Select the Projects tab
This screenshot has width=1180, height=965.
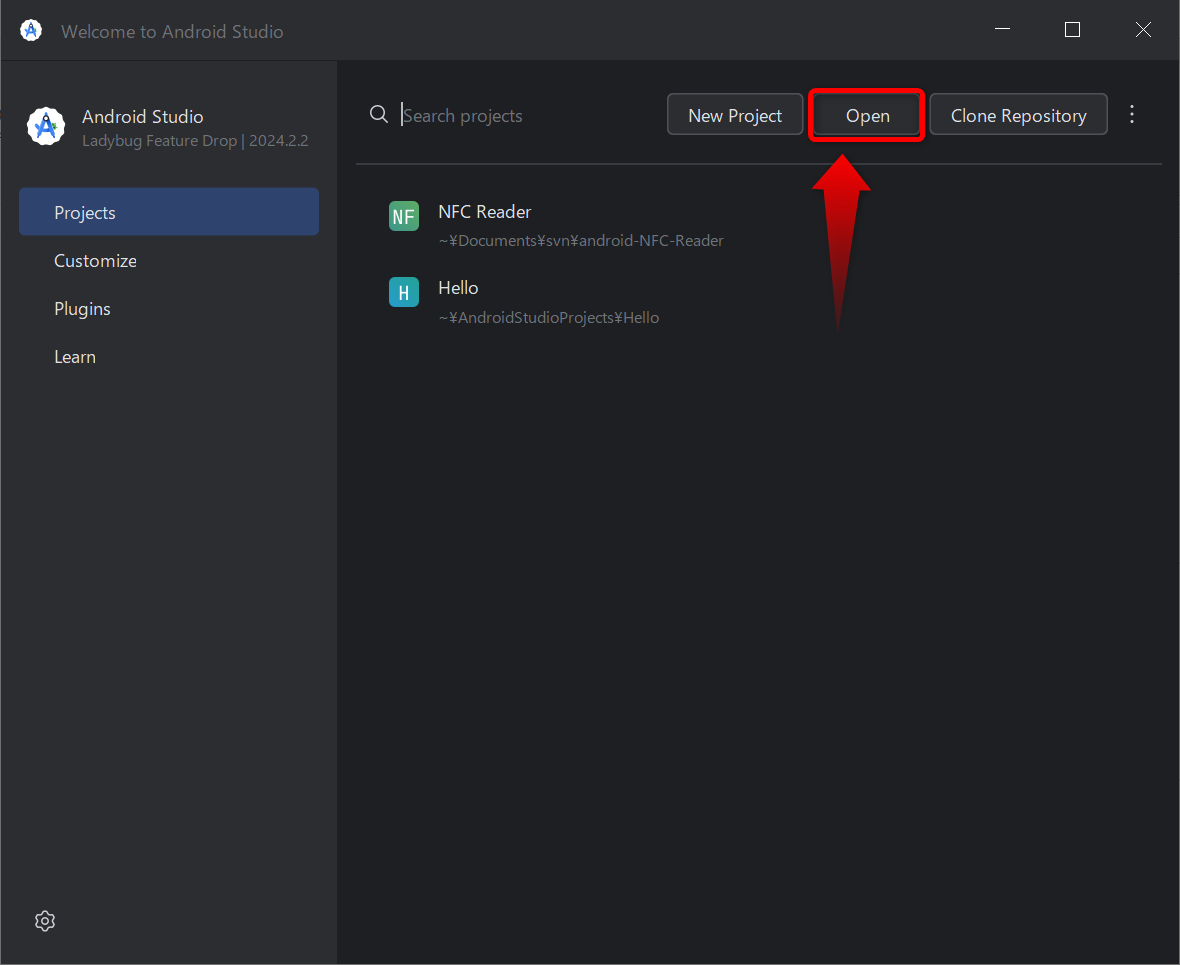click(169, 212)
